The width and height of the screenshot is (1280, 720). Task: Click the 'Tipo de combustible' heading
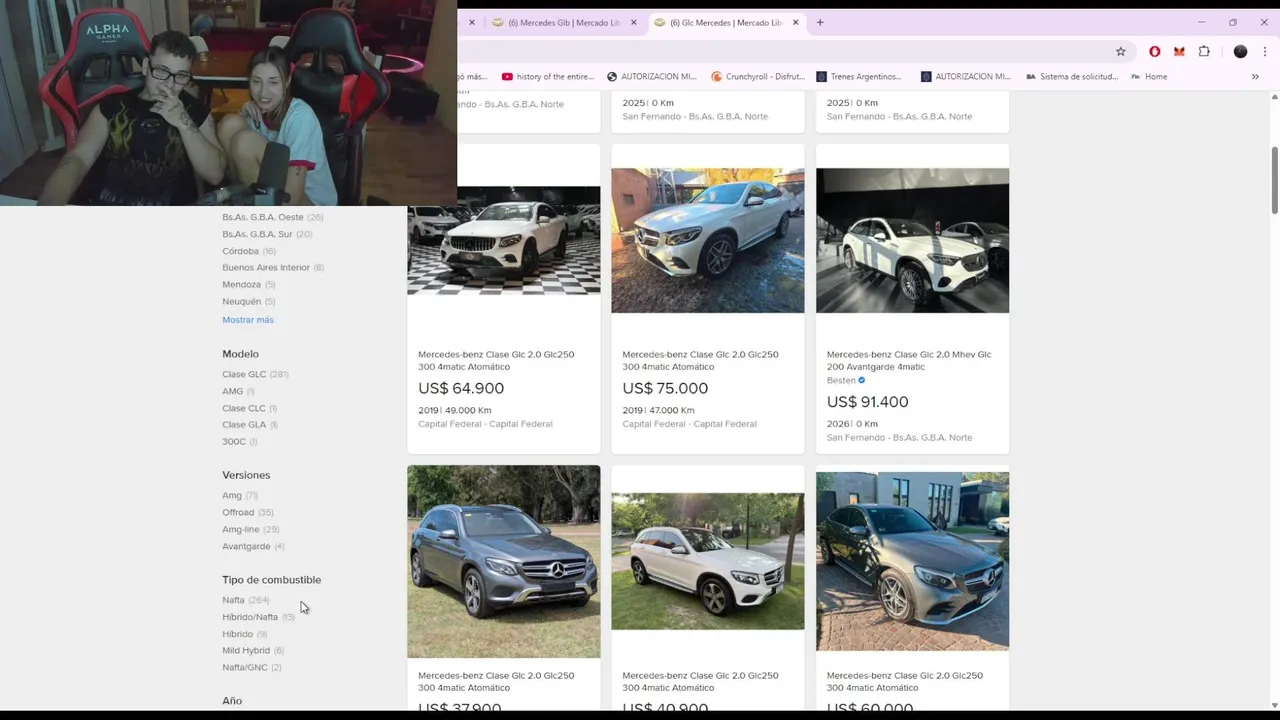point(271,580)
